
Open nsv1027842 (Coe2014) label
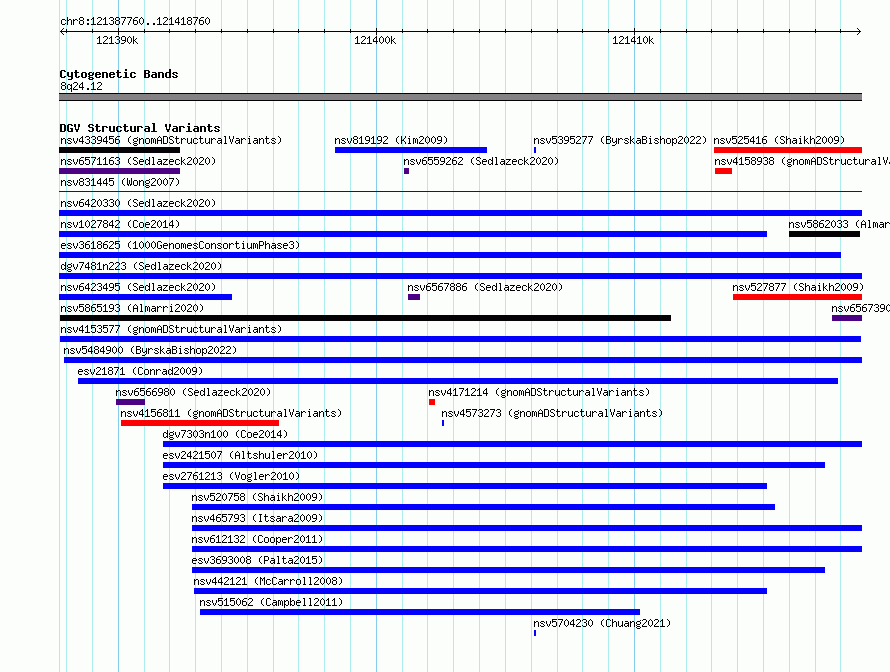point(120,224)
